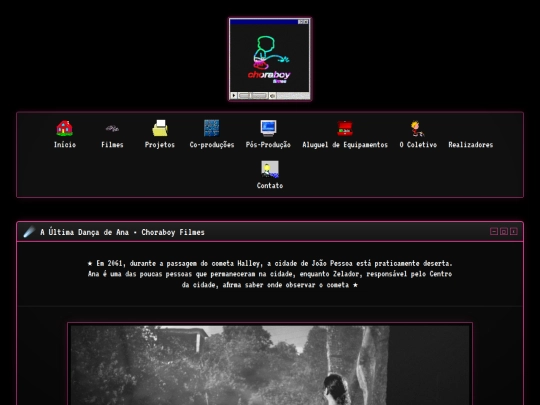Click the Contato icon with lightbulb
Viewport: 540px width, 405px height.
(270, 169)
